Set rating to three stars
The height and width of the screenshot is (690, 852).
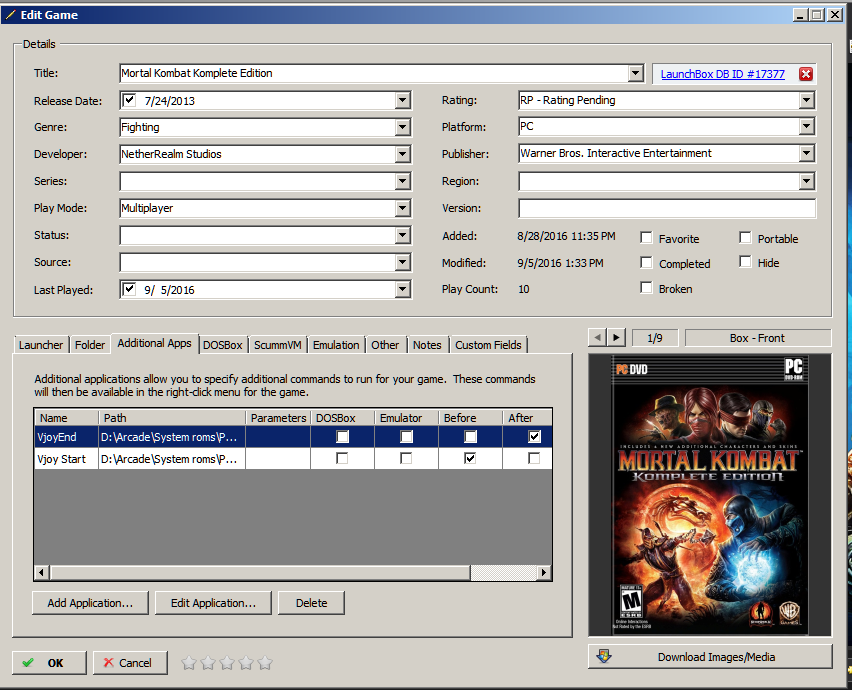tap(227, 663)
